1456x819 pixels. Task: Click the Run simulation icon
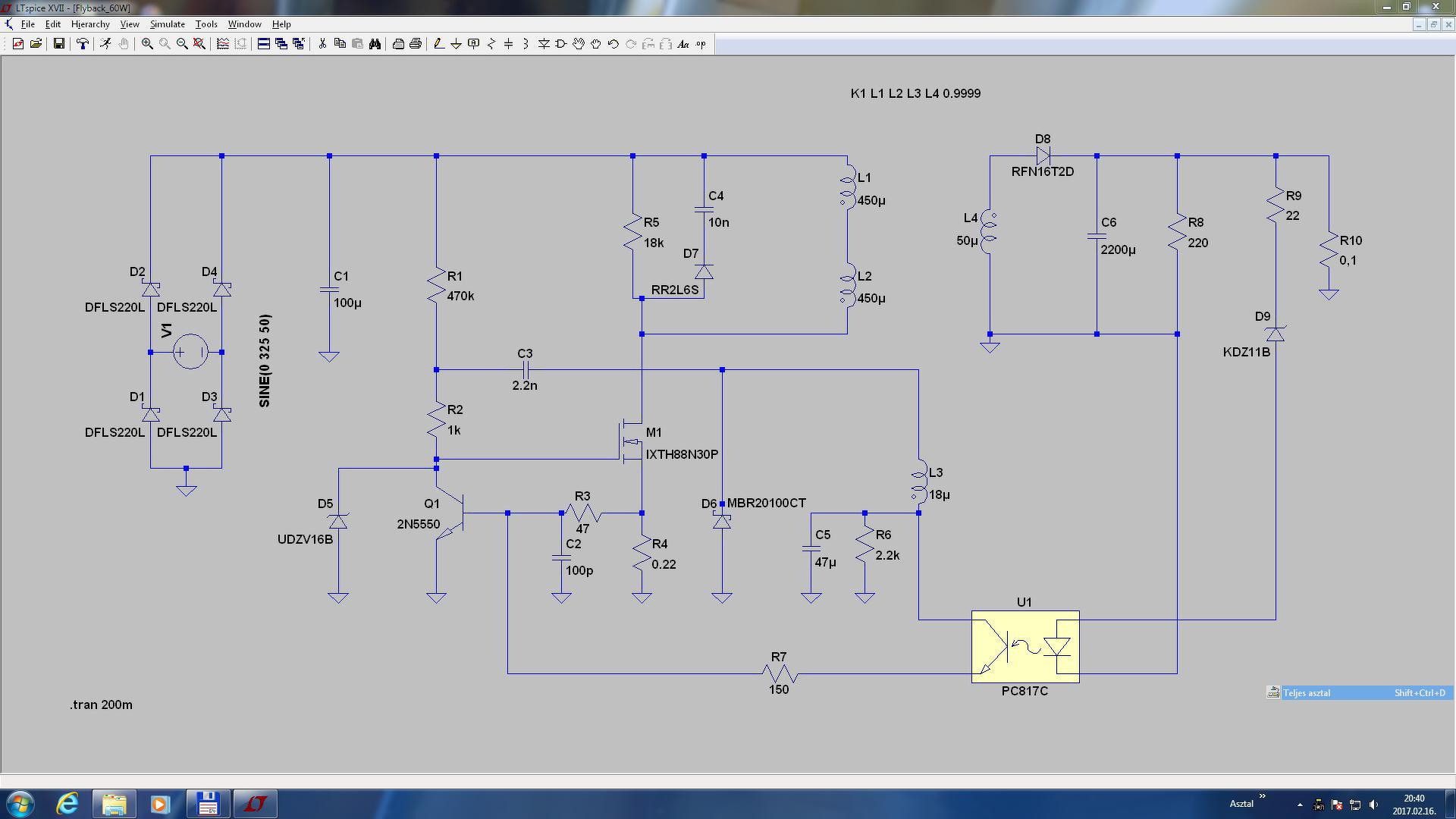pyautogui.click(x=105, y=44)
